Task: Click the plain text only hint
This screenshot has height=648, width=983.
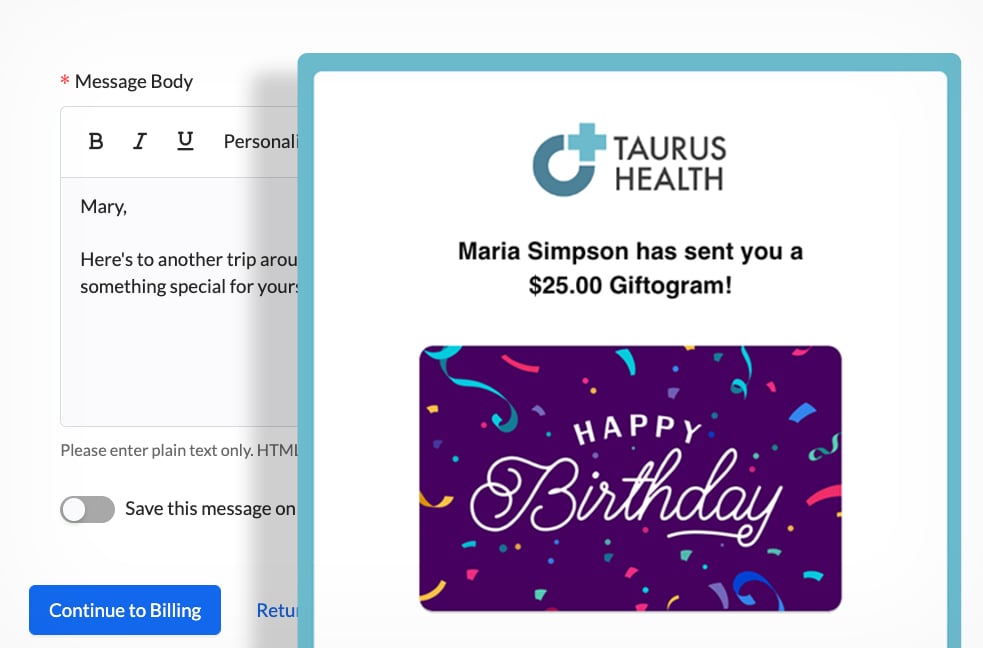Action: (x=179, y=450)
